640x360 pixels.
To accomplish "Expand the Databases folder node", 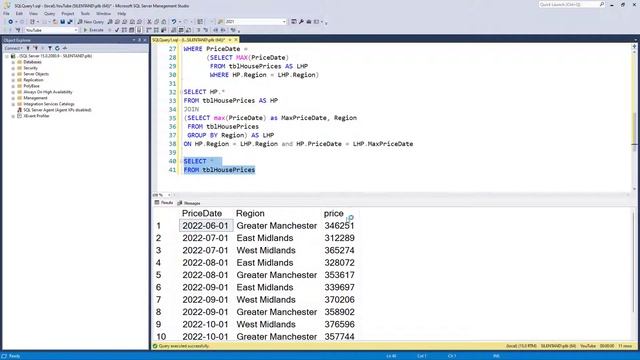I will 13,62.
